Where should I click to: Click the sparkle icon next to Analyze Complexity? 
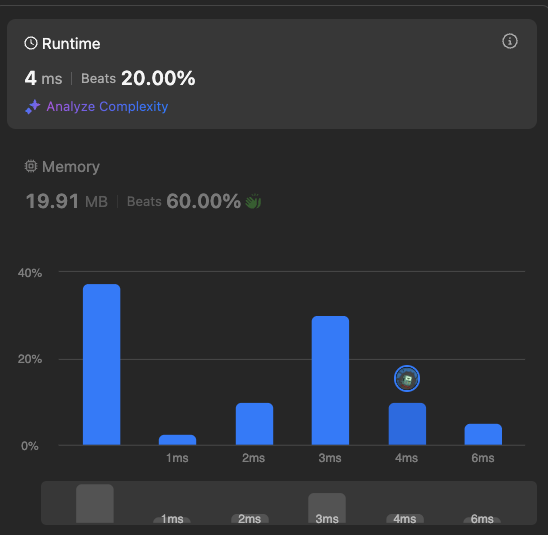(33, 107)
